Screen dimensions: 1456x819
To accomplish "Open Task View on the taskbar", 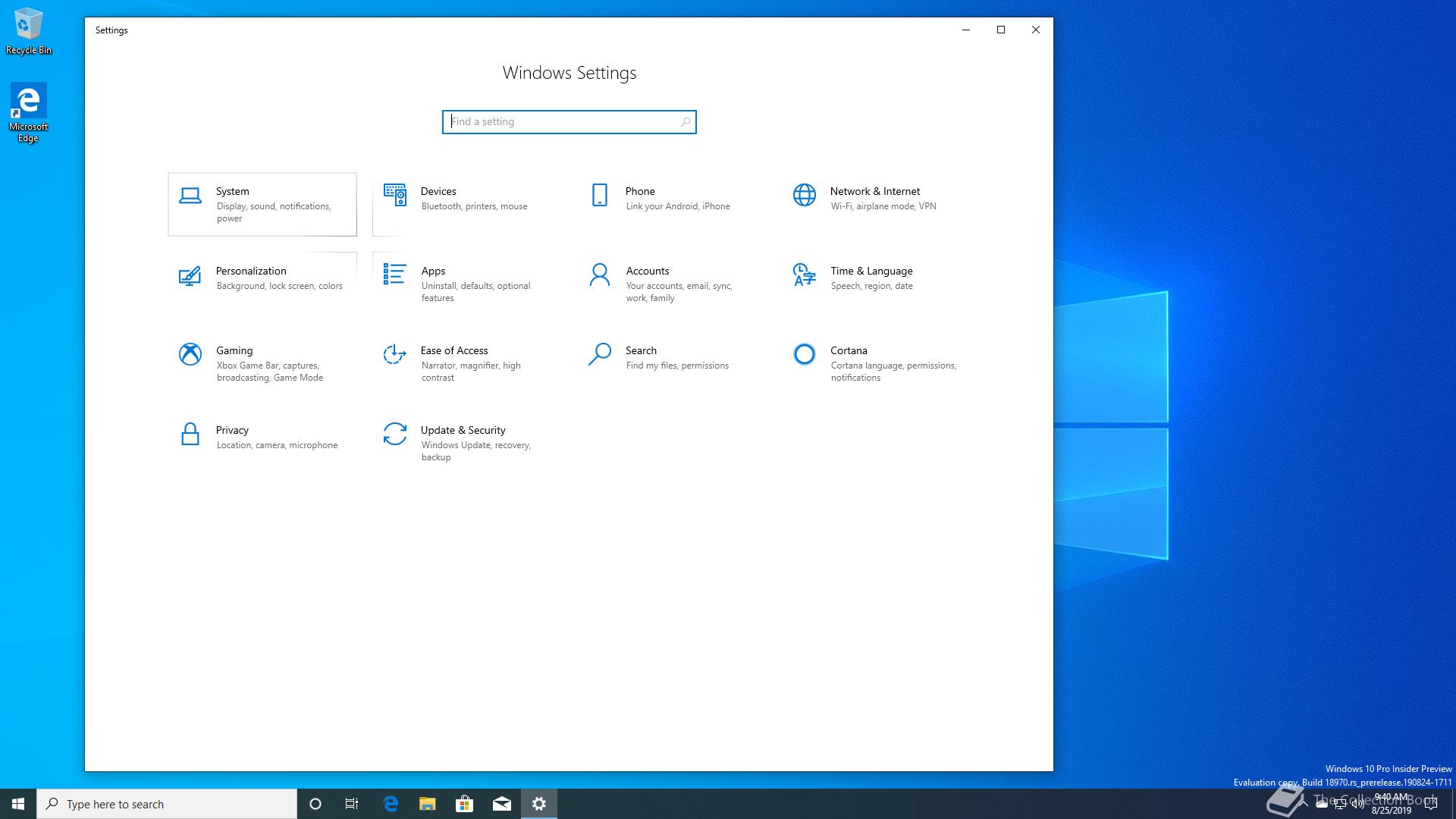I will [352, 804].
